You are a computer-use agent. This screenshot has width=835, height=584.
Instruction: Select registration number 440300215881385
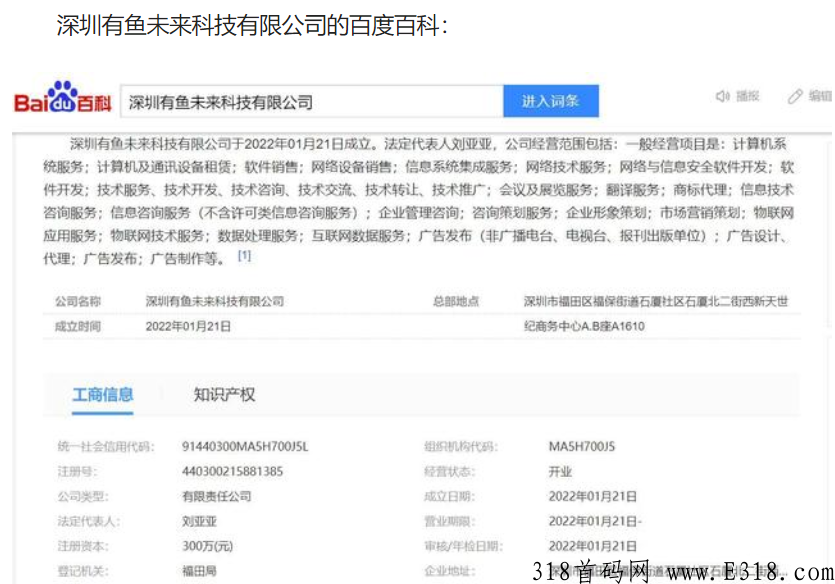[232, 471]
